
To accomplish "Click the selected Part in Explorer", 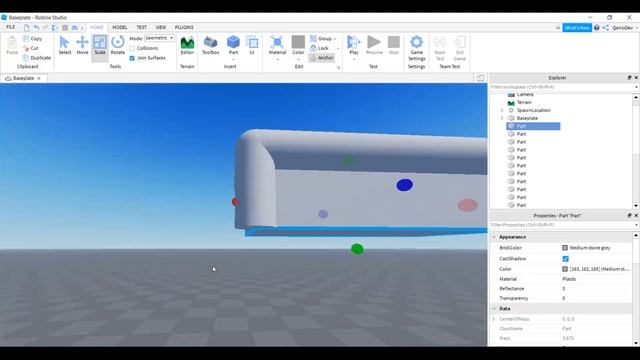I will coord(533,126).
